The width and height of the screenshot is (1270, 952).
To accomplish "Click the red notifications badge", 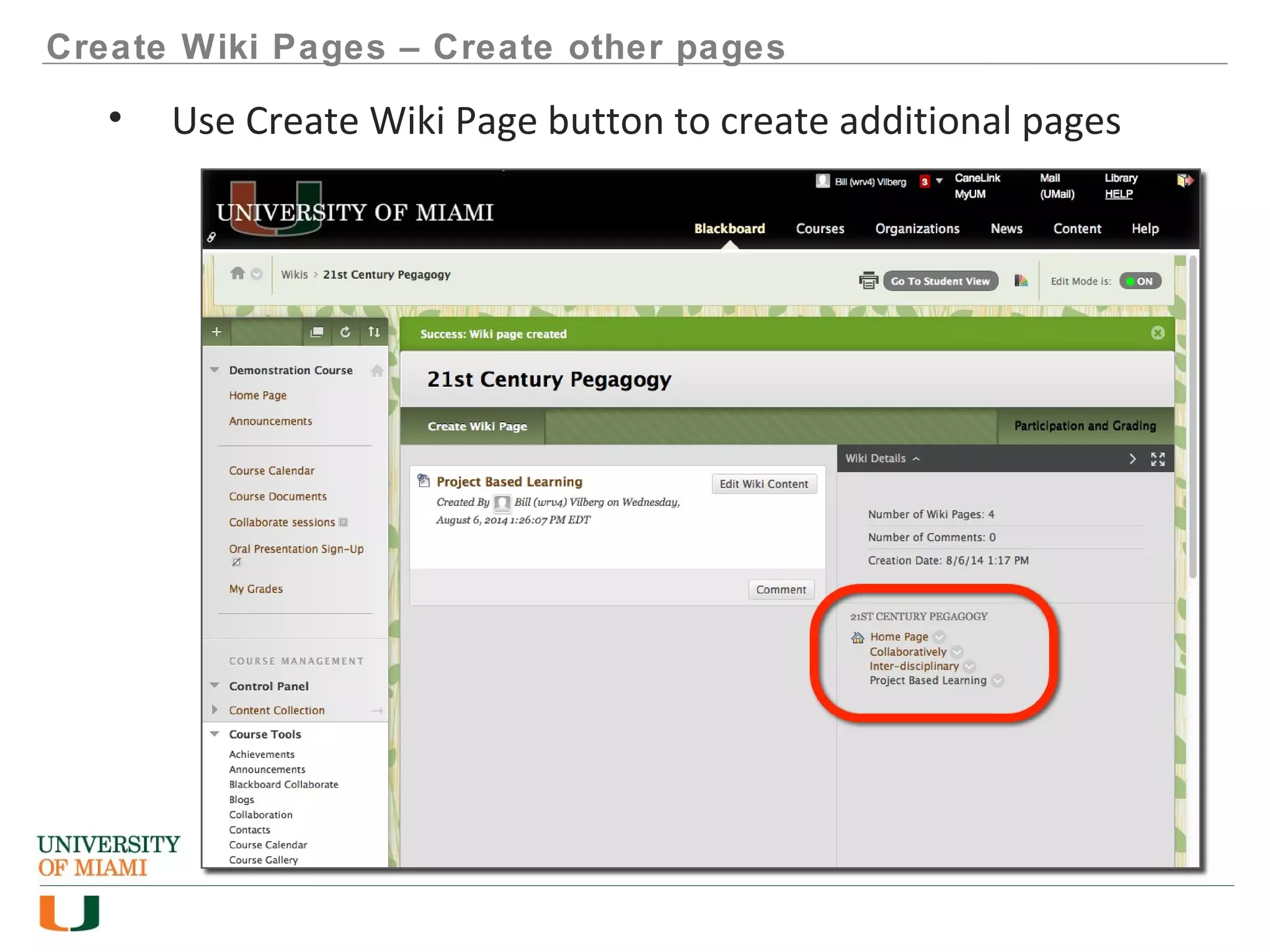I will point(924,182).
